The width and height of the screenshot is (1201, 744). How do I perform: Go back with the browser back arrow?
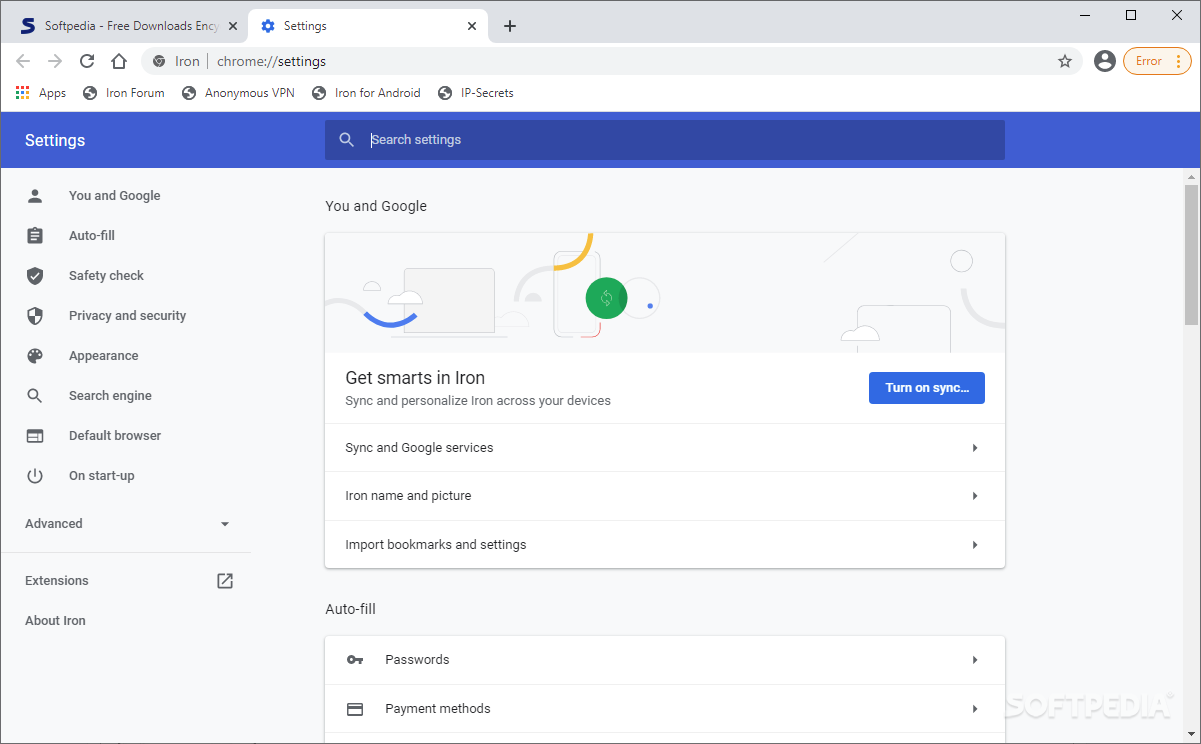[23, 61]
